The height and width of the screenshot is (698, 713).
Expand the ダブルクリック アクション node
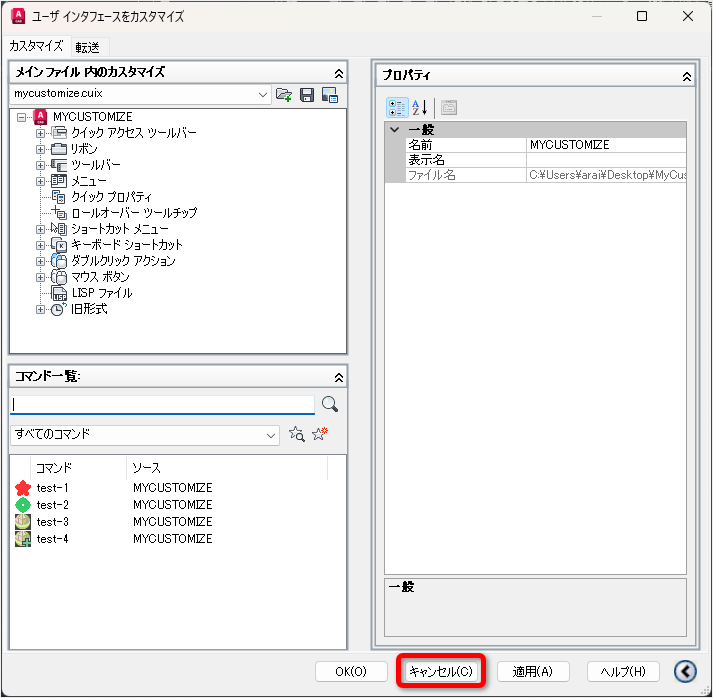(x=40, y=261)
